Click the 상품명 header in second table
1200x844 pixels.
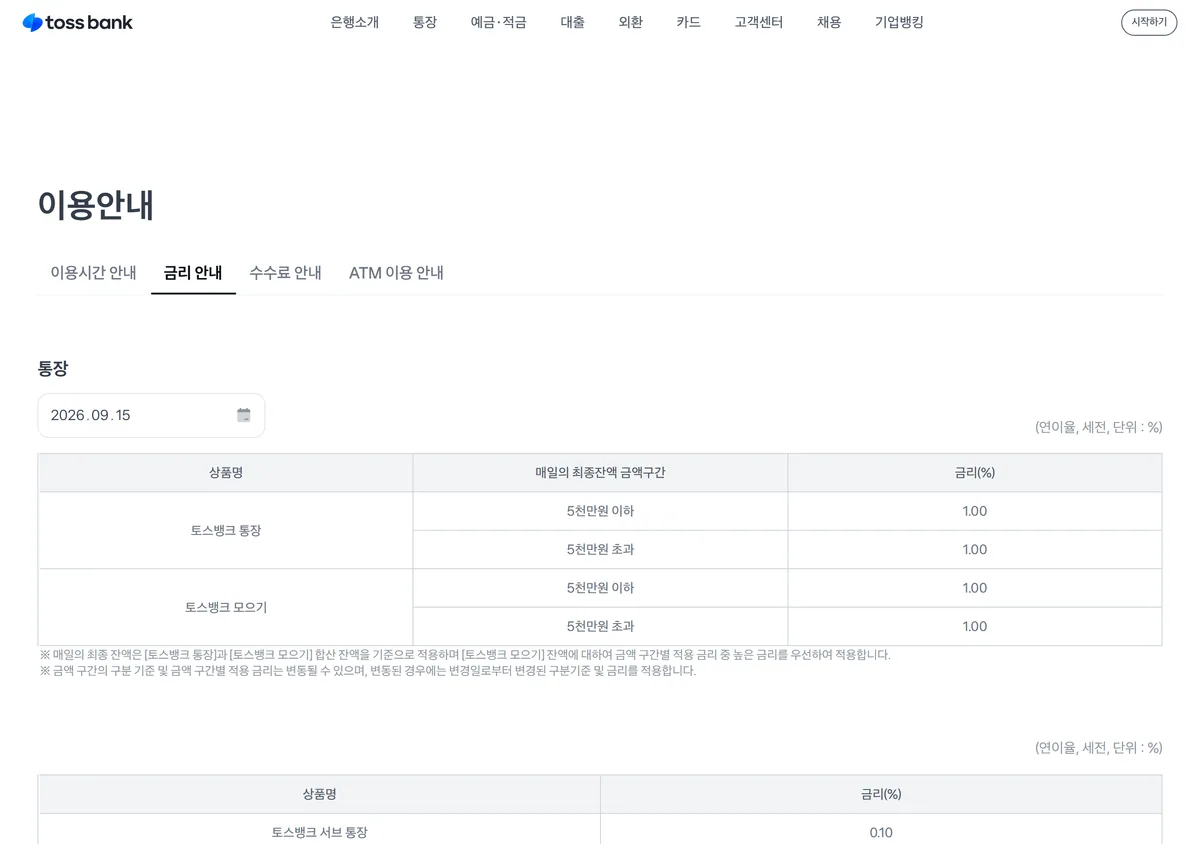click(x=320, y=794)
